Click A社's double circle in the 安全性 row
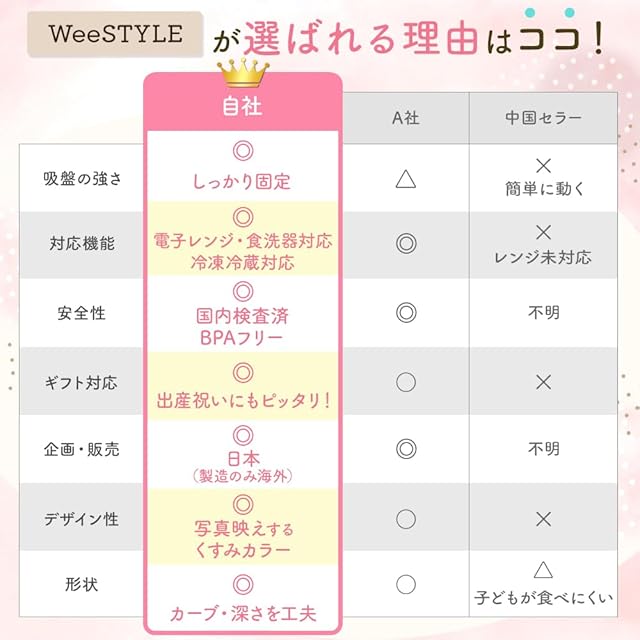640x640 pixels. point(405,313)
